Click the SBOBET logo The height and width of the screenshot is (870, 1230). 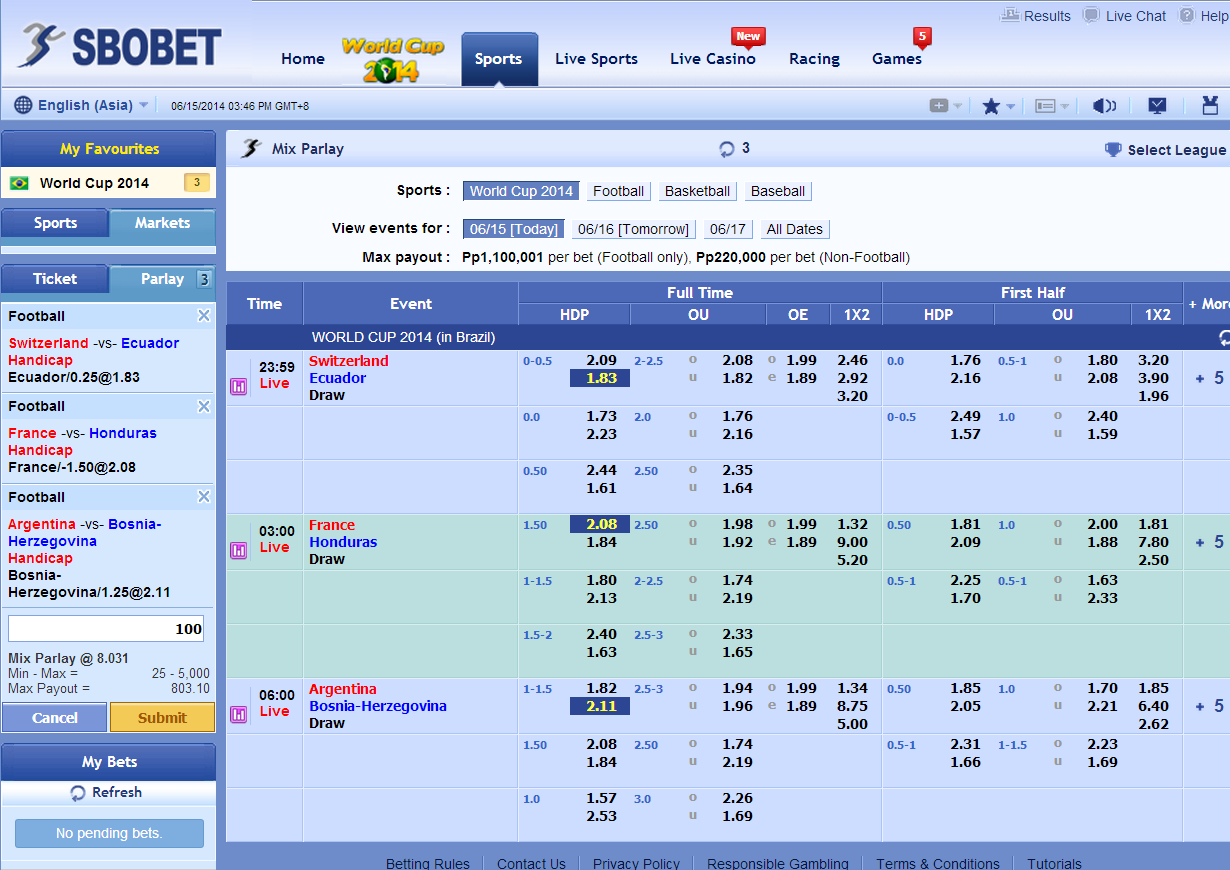(x=120, y=46)
